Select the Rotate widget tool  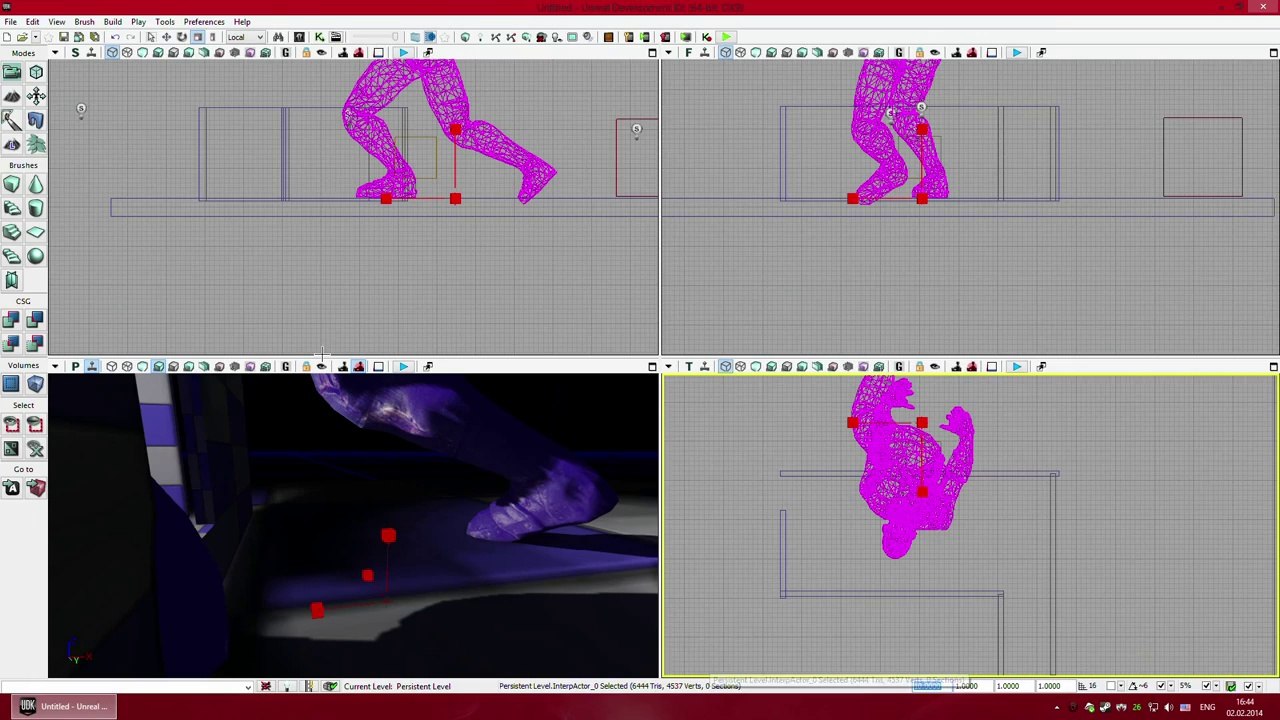tap(182, 37)
